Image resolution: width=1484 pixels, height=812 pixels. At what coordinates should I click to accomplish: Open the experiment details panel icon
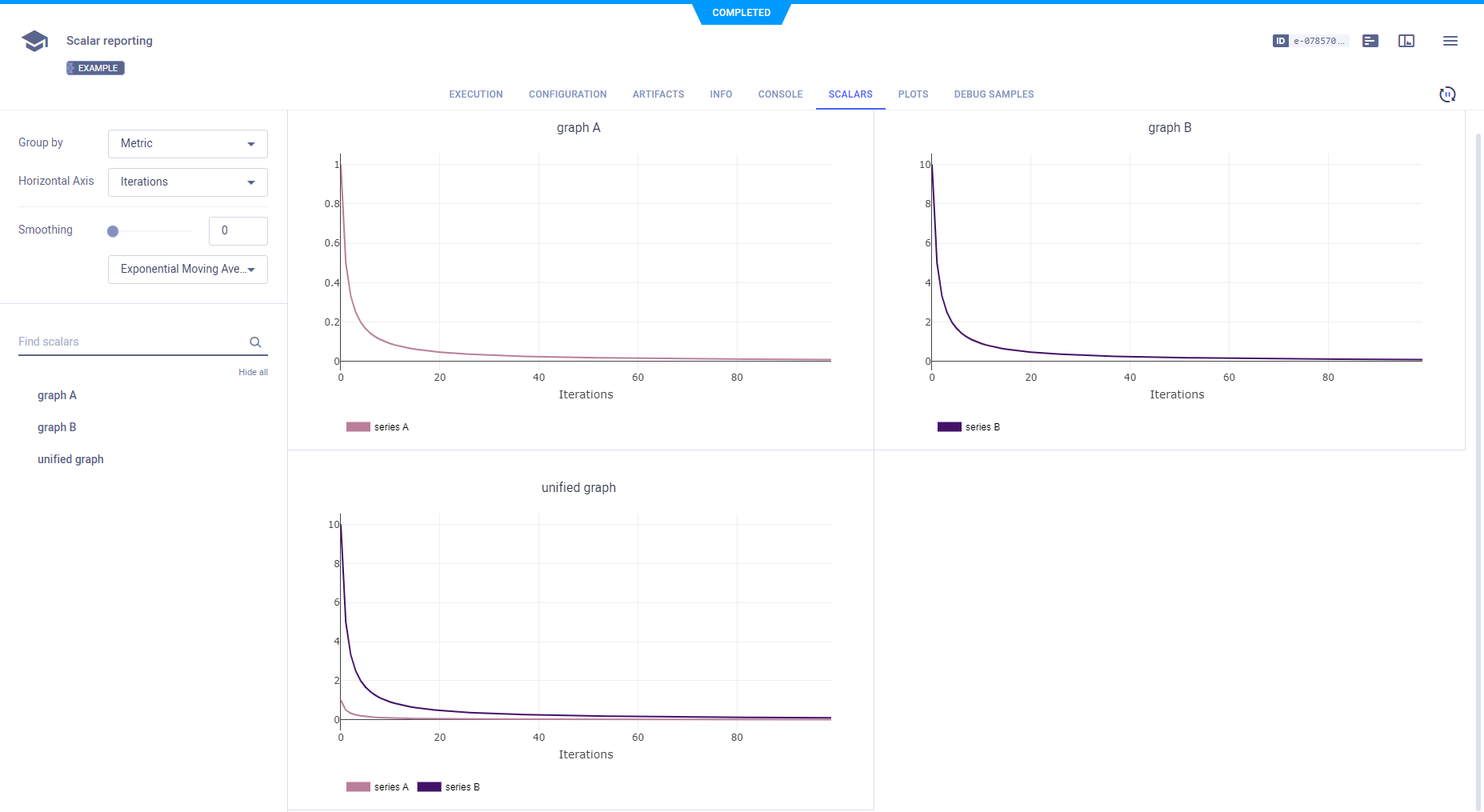pos(1370,41)
